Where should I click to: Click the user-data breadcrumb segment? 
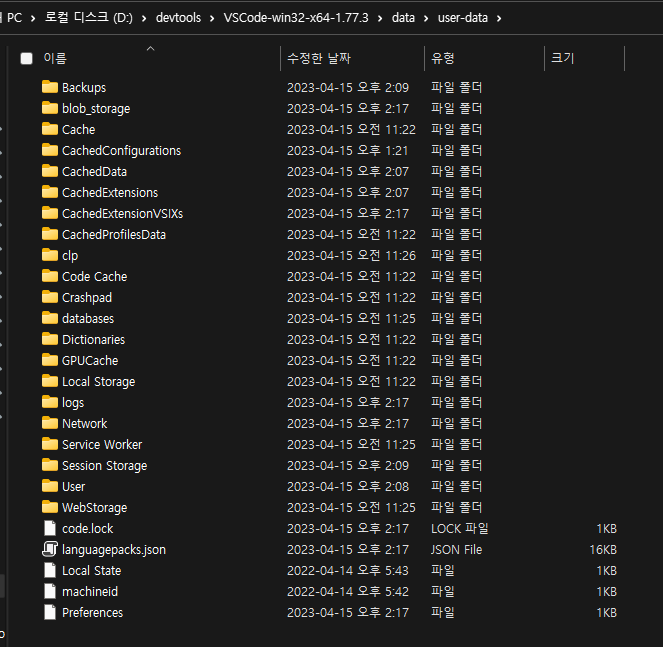pos(463,18)
